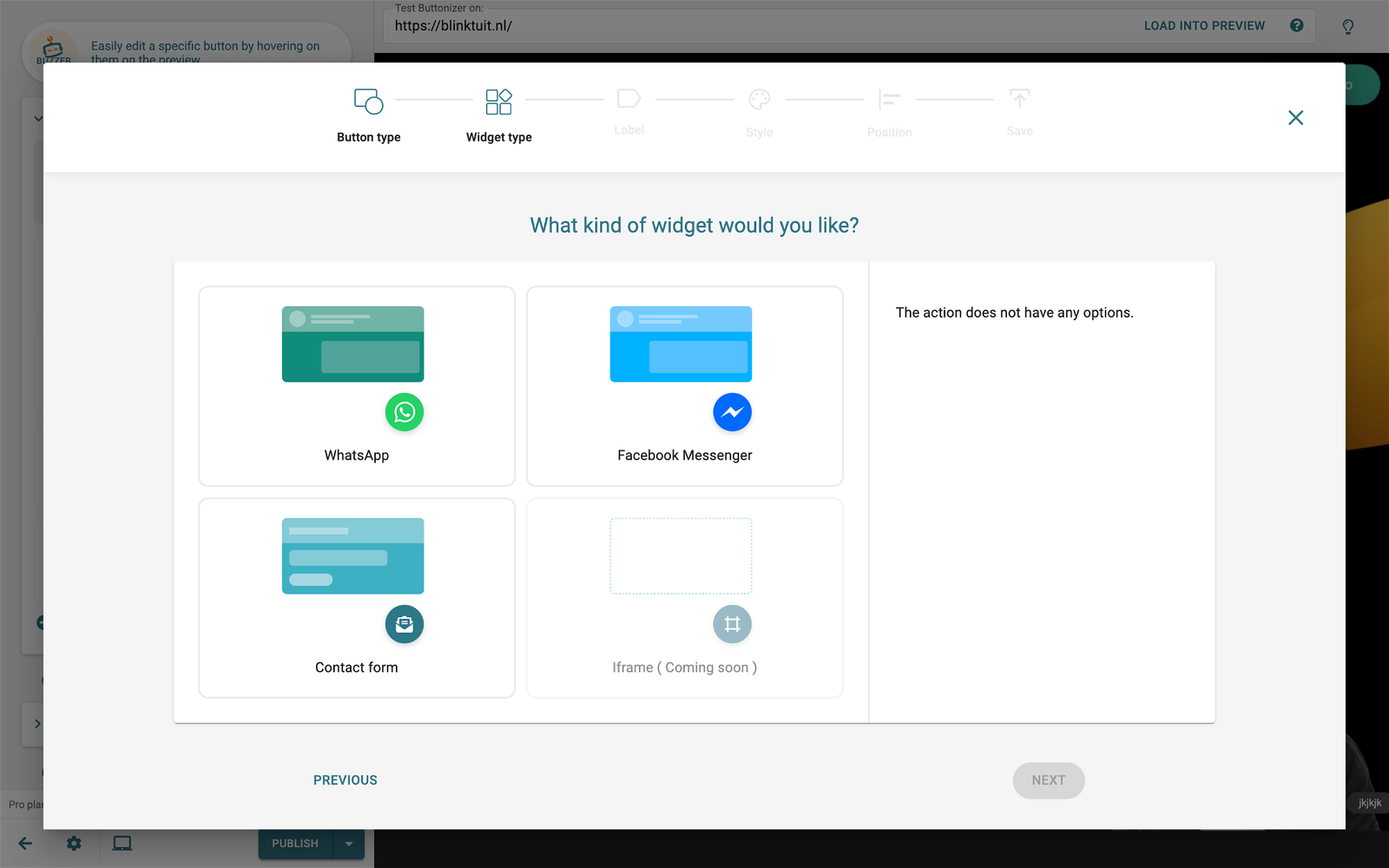Click the lightbulb tips icon
The height and width of the screenshot is (868, 1389).
click(x=1348, y=27)
